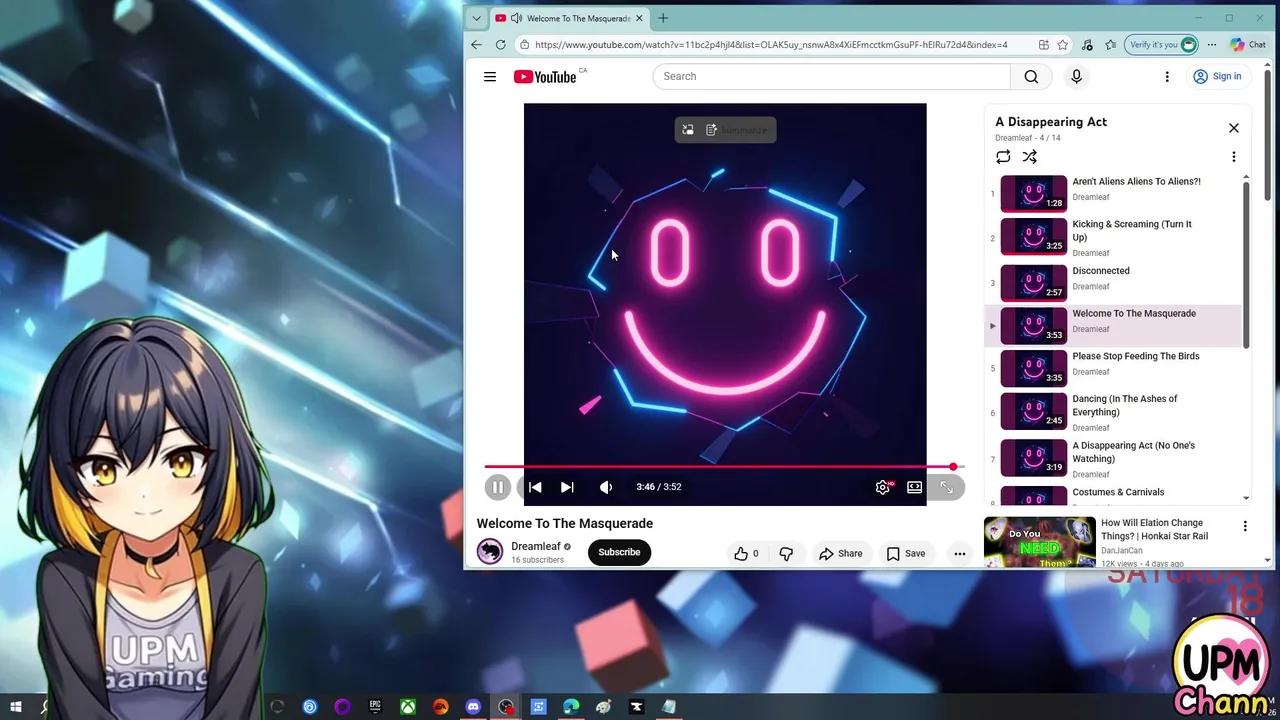Click the 1:28 duration thumbnail
1280x720 pixels.
click(x=1034, y=194)
